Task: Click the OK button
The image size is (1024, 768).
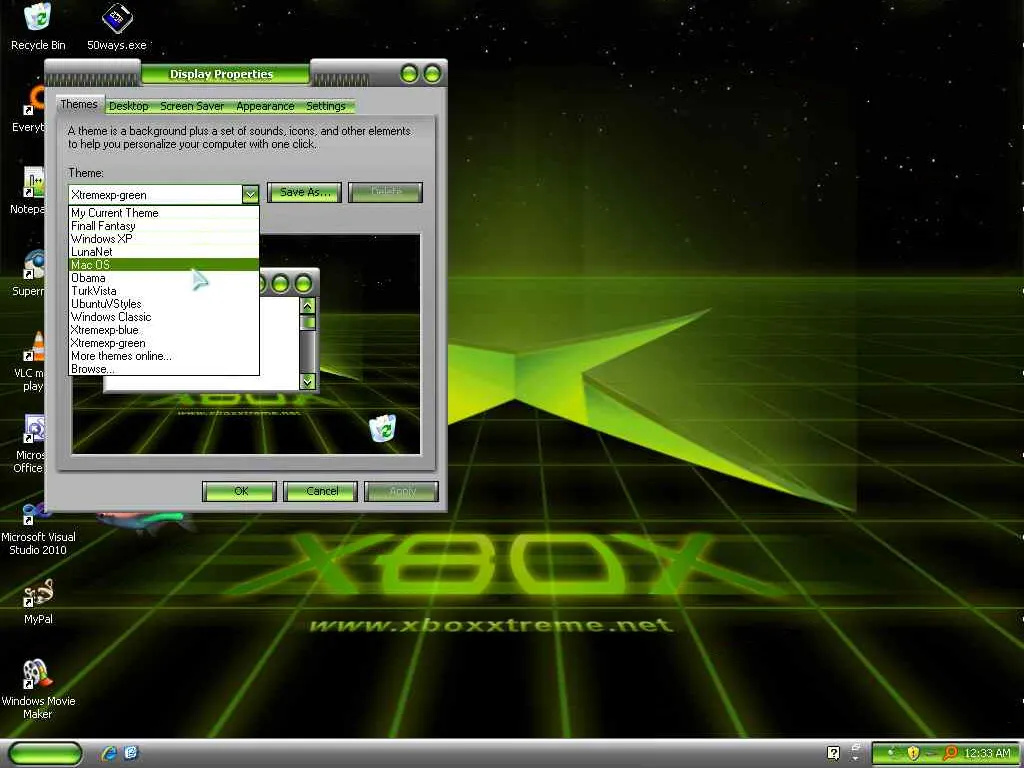Action: (240, 491)
